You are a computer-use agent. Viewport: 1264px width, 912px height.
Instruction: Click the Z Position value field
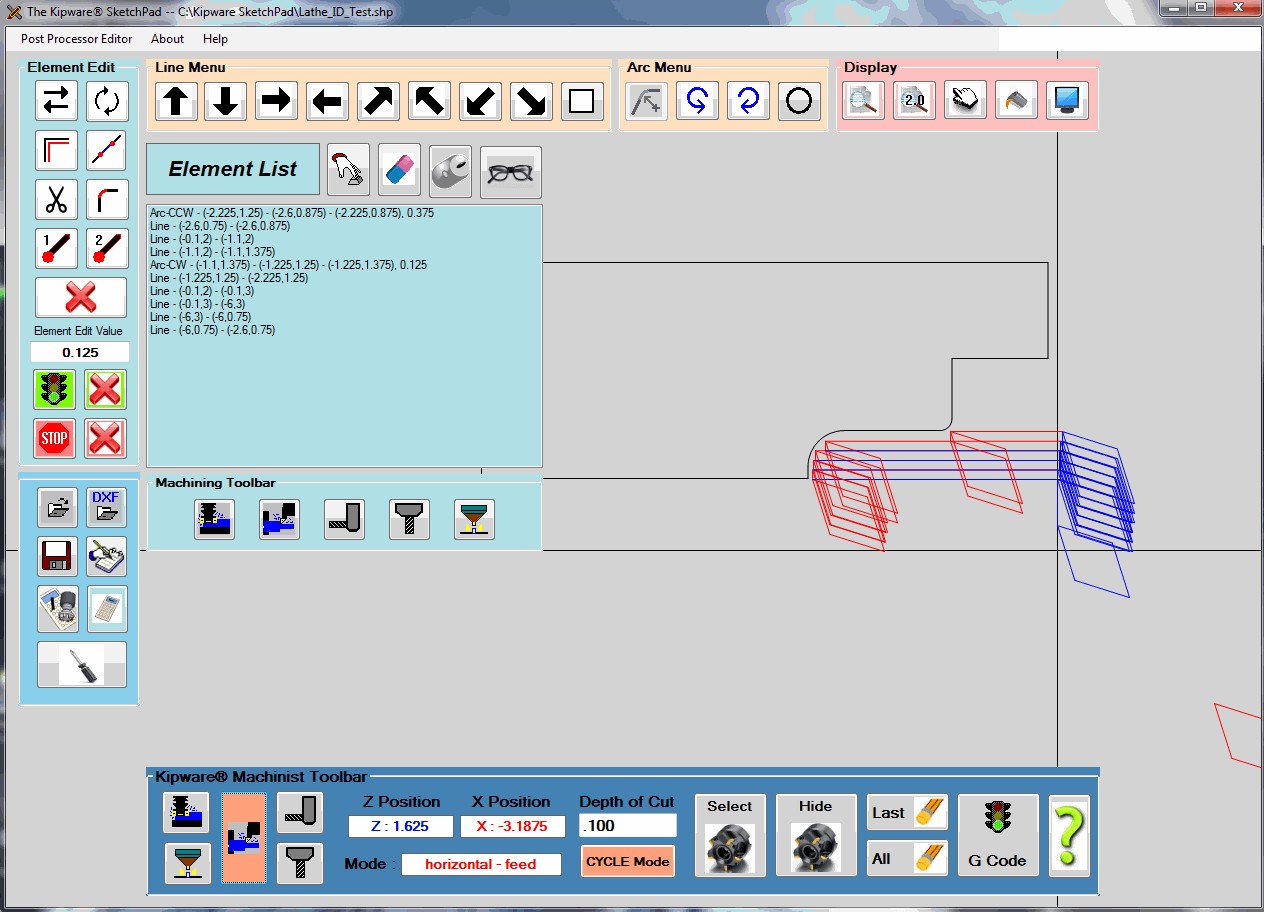click(x=401, y=827)
